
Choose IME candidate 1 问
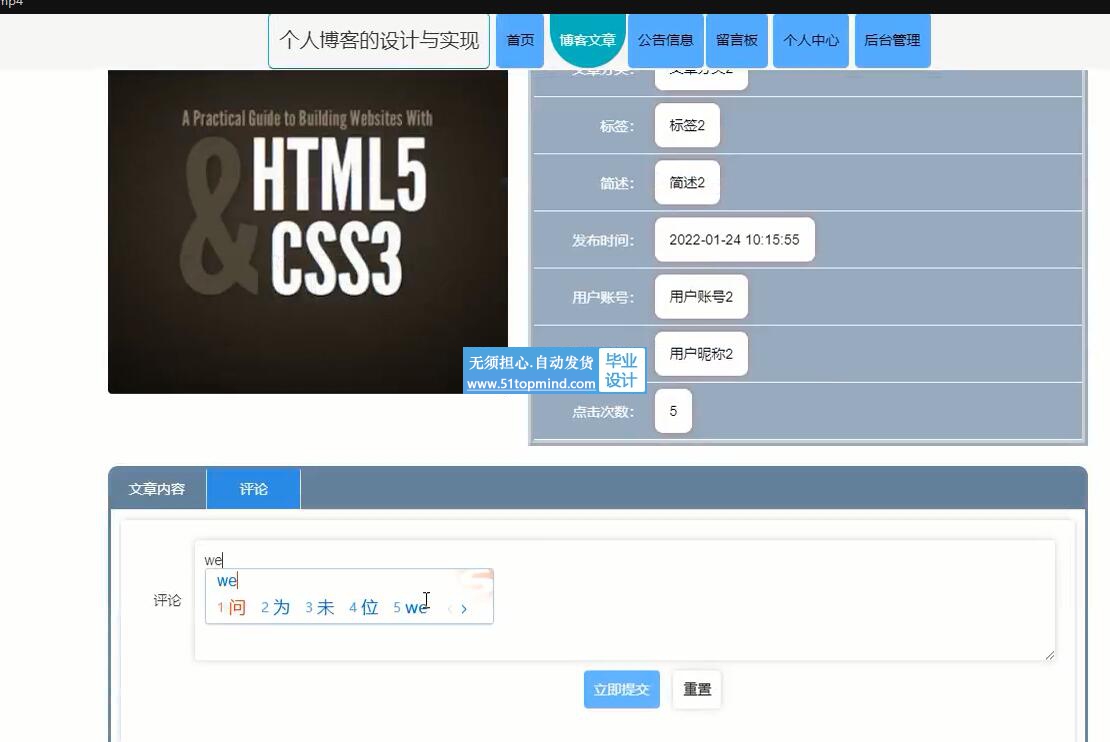(x=231, y=607)
